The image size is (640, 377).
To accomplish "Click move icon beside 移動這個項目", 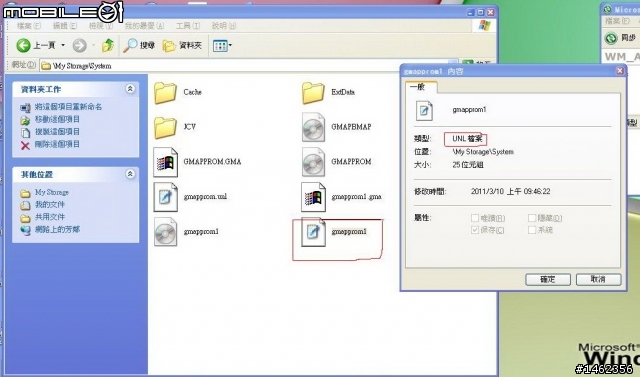I will pos(25,120).
